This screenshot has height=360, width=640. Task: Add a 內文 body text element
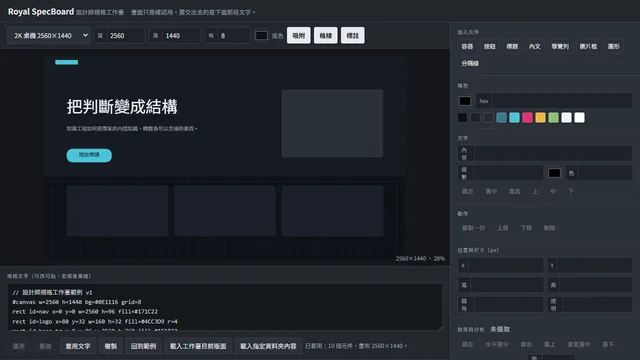pos(535,47)
